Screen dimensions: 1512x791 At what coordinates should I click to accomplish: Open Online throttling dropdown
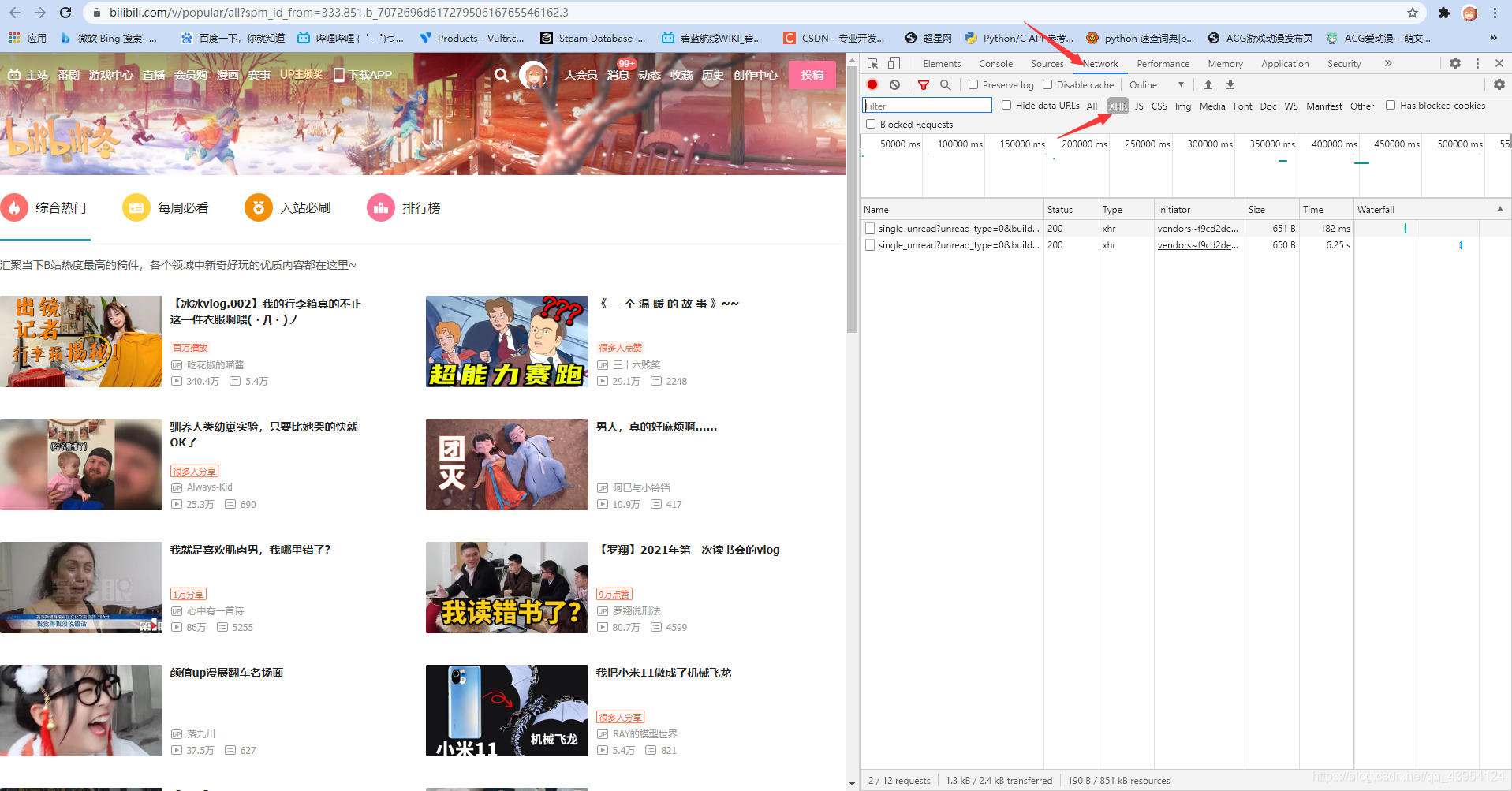tap(1156, 84)
